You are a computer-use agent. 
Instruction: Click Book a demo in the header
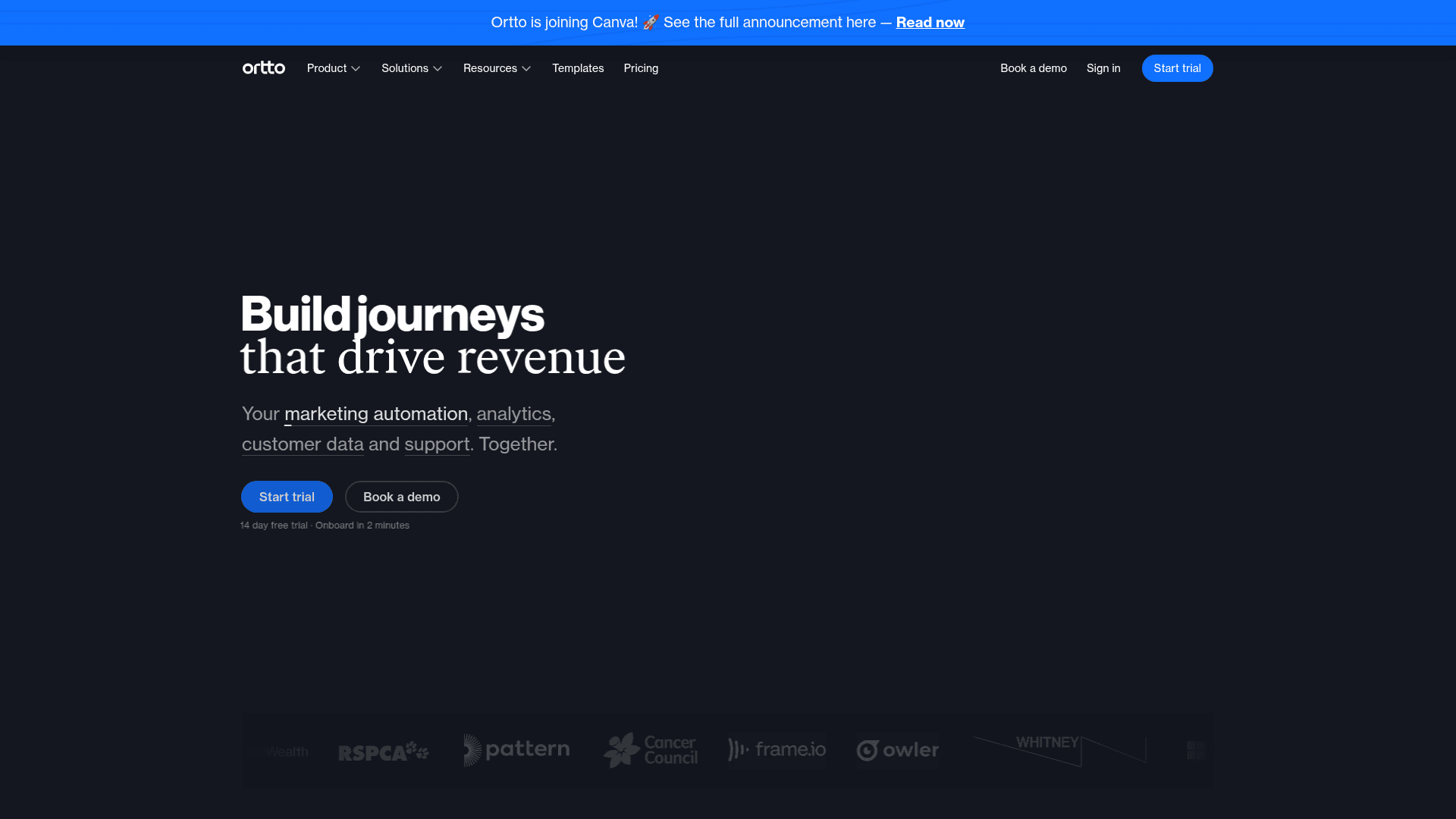(x=1034, y=68)
